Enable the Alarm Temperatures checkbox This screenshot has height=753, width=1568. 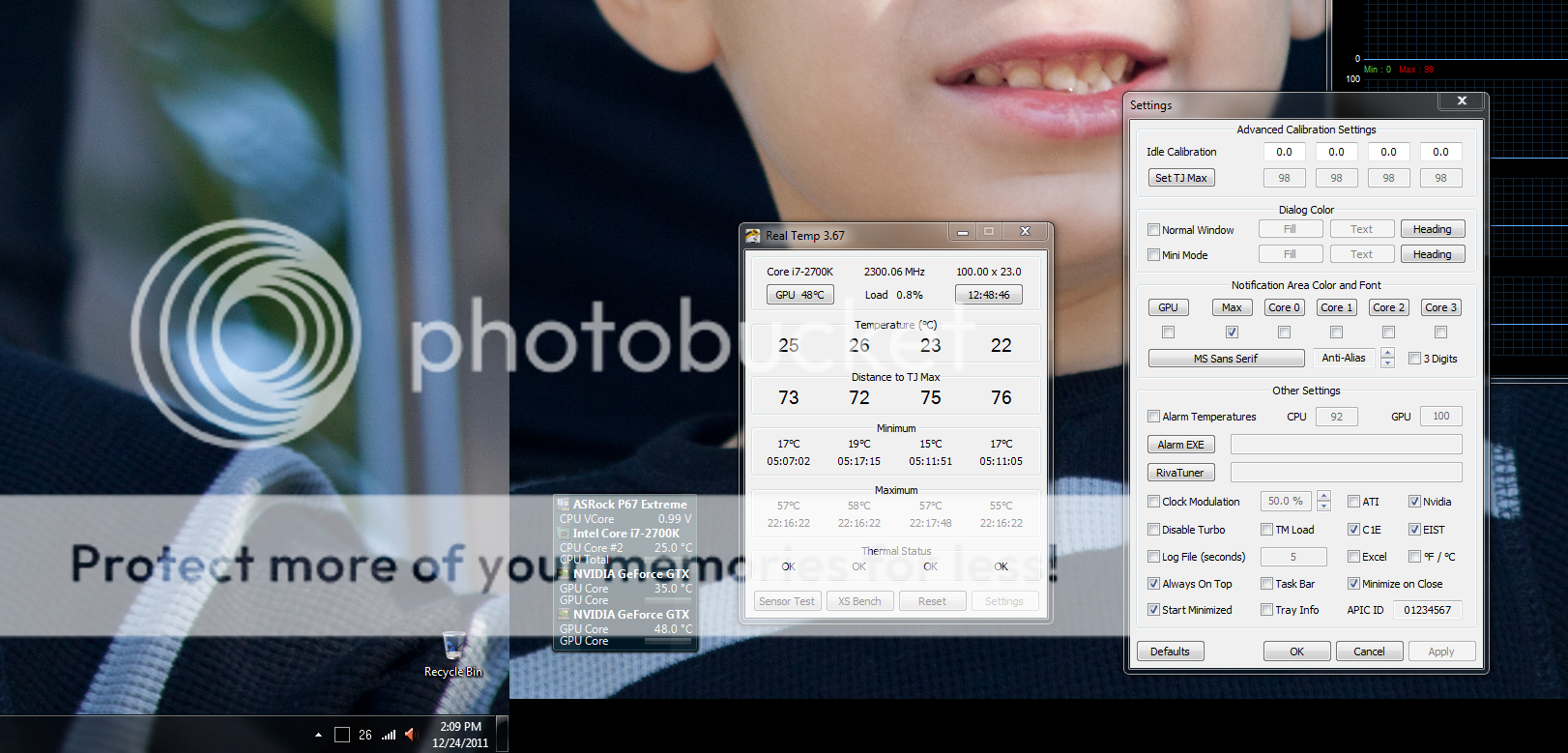coord(1153,417)
